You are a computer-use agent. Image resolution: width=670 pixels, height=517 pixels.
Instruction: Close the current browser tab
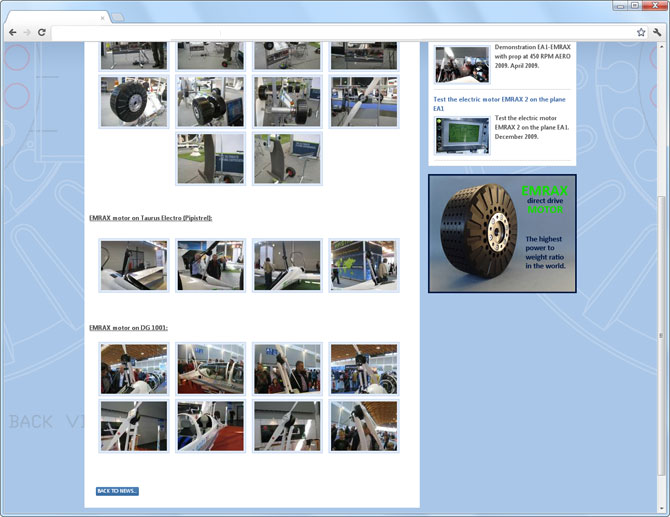(103, 18)
